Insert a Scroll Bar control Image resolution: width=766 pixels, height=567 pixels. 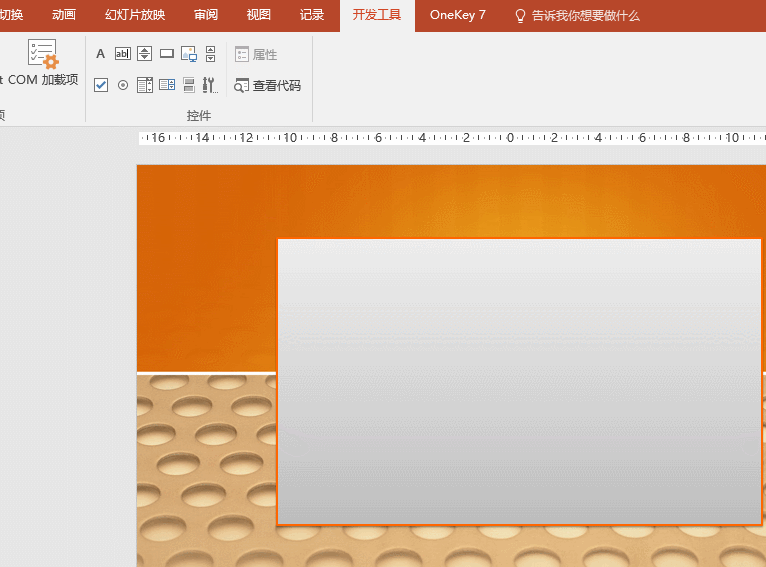click(210, 54)
